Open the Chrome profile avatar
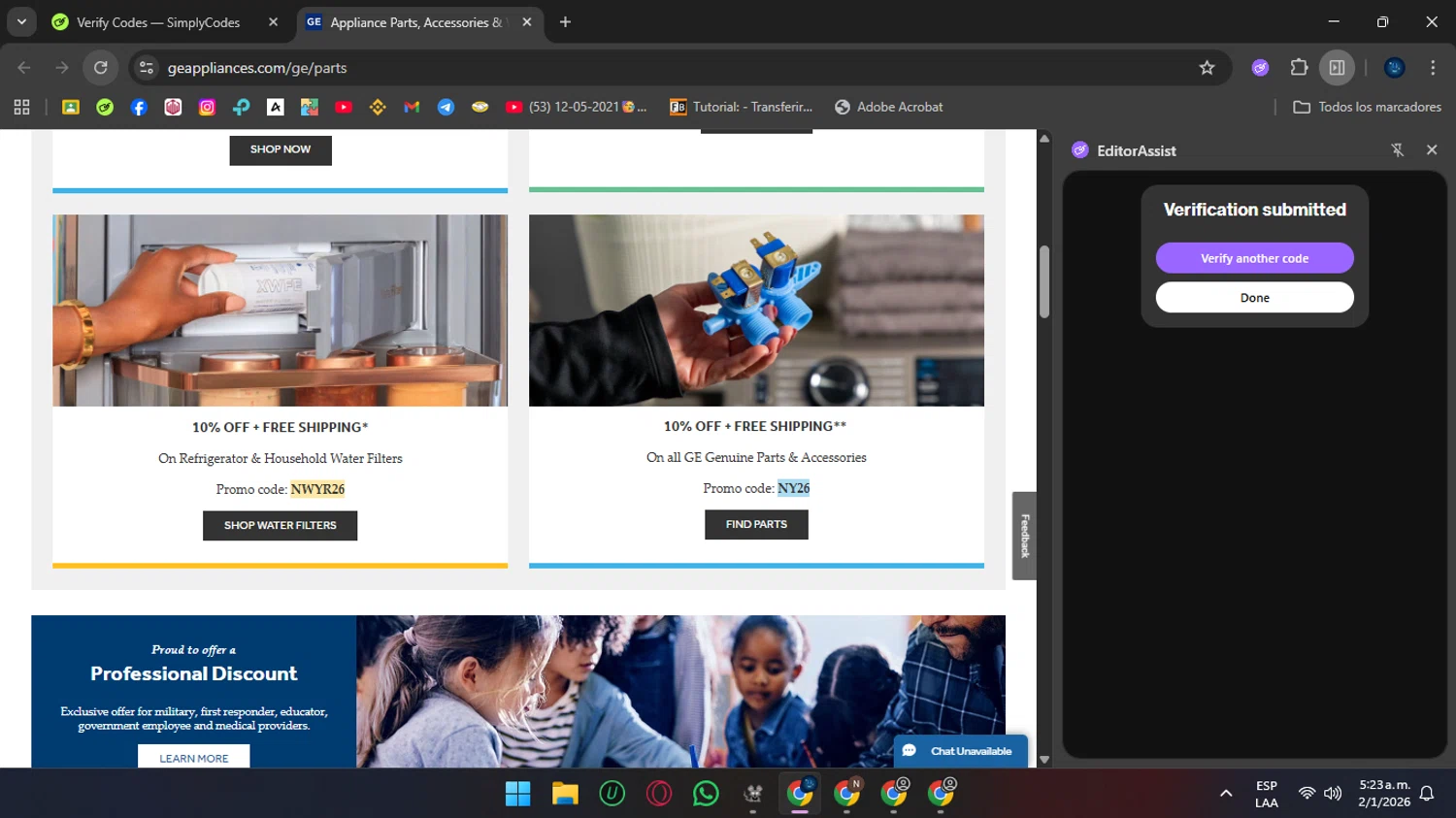The height and width of the screenshot is (818, 1456). click(1395, 68)
